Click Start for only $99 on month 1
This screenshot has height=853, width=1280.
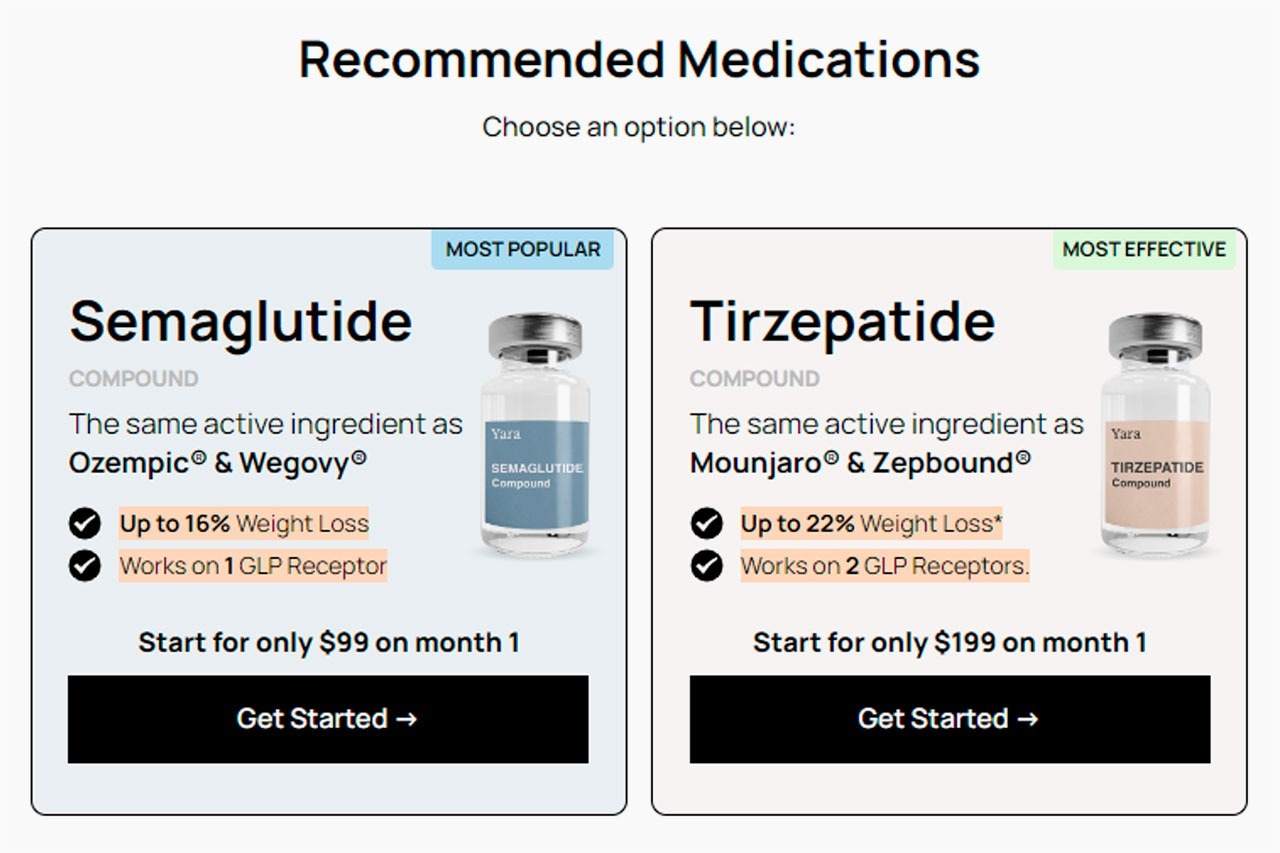tap(328, 642)
